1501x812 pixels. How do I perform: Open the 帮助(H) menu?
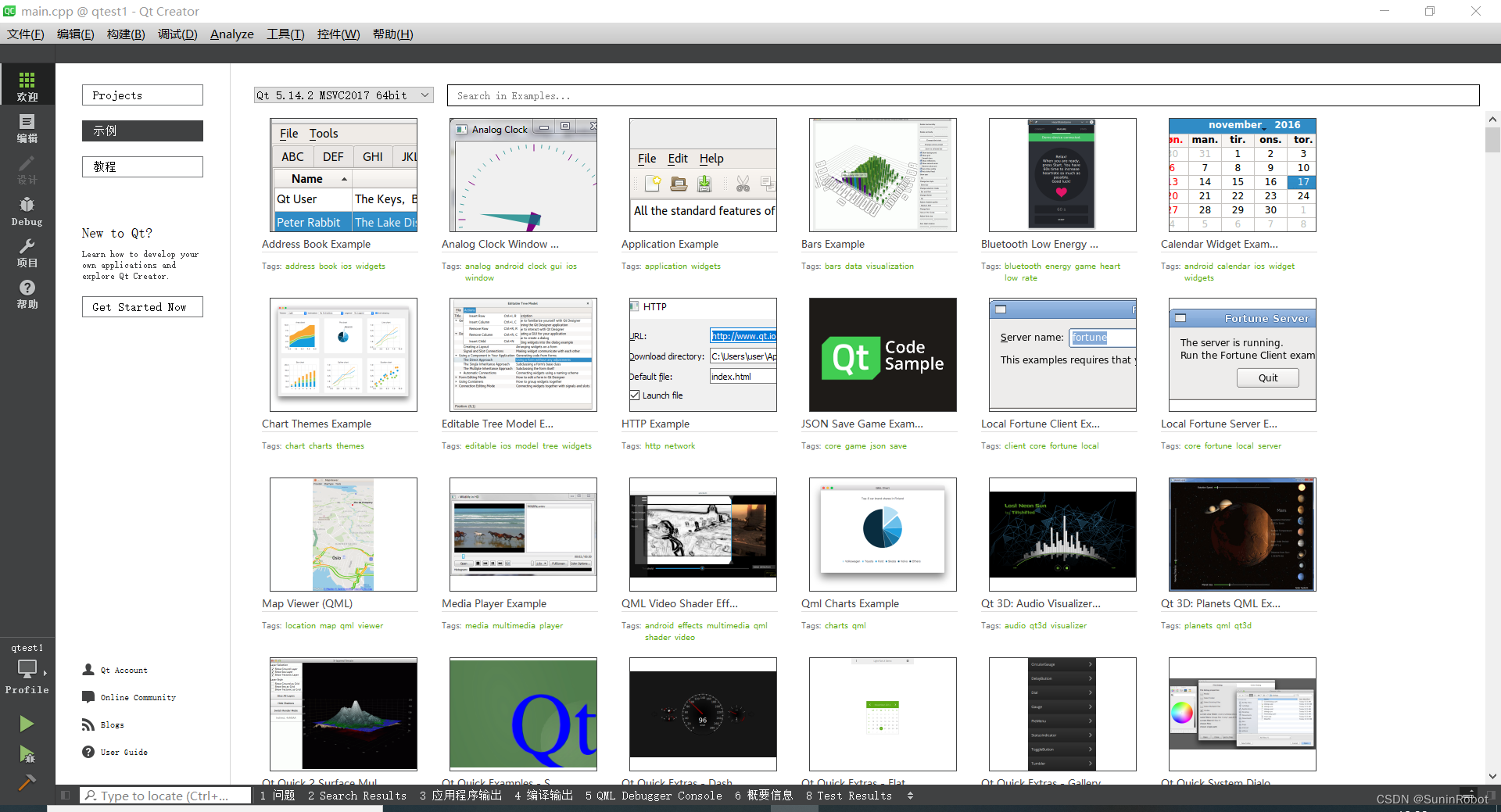[392, 34]
